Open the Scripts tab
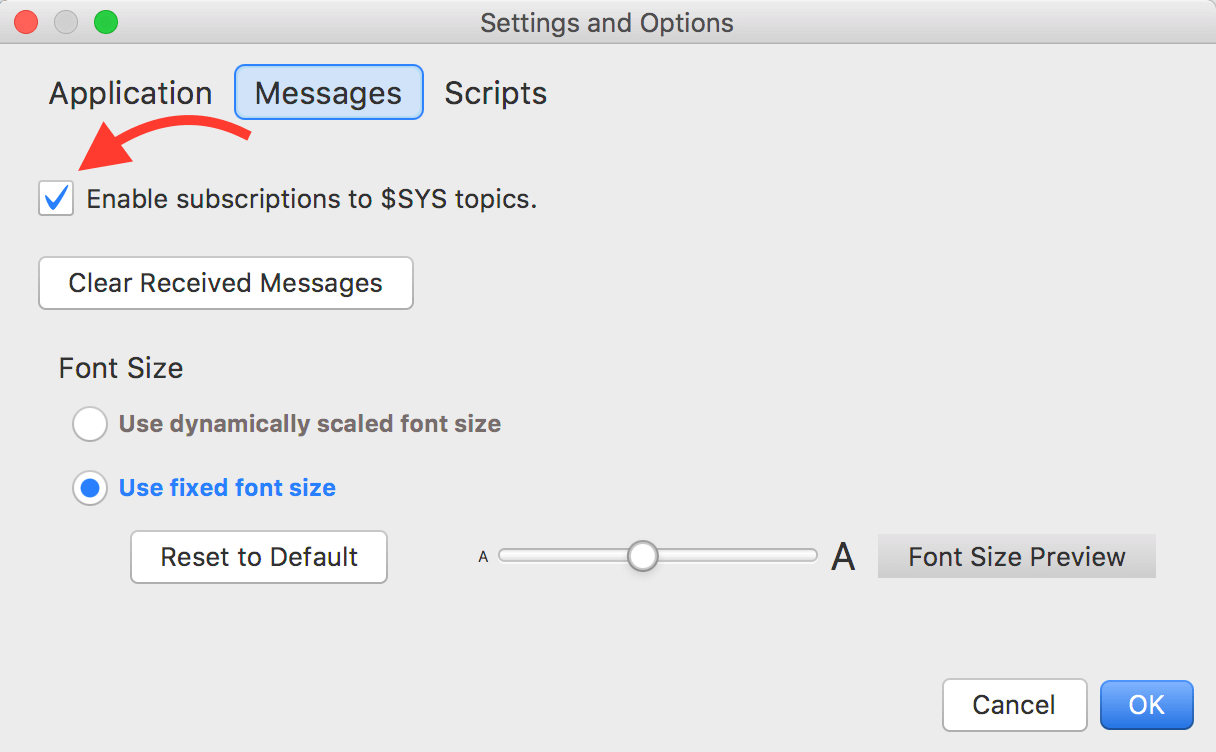The image size is (1216, 752). click(x=496, y=93)
